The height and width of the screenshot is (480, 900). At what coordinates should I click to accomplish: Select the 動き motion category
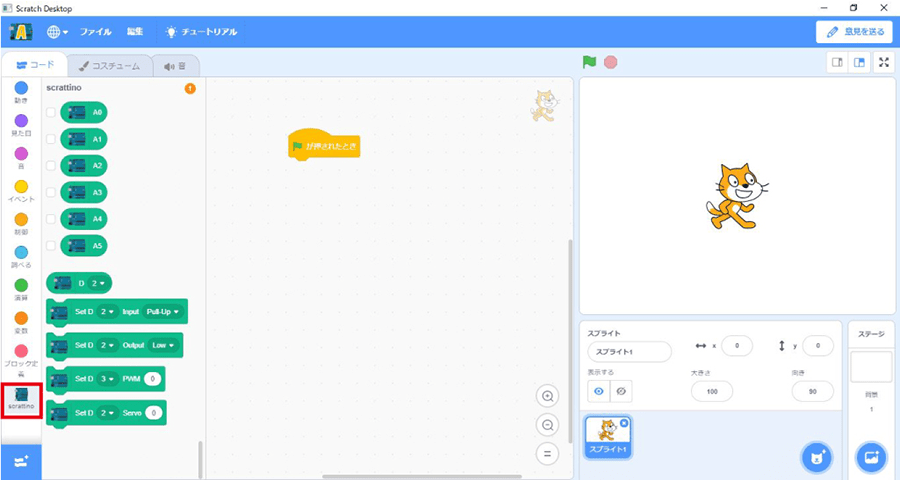(x=21, y=92)
